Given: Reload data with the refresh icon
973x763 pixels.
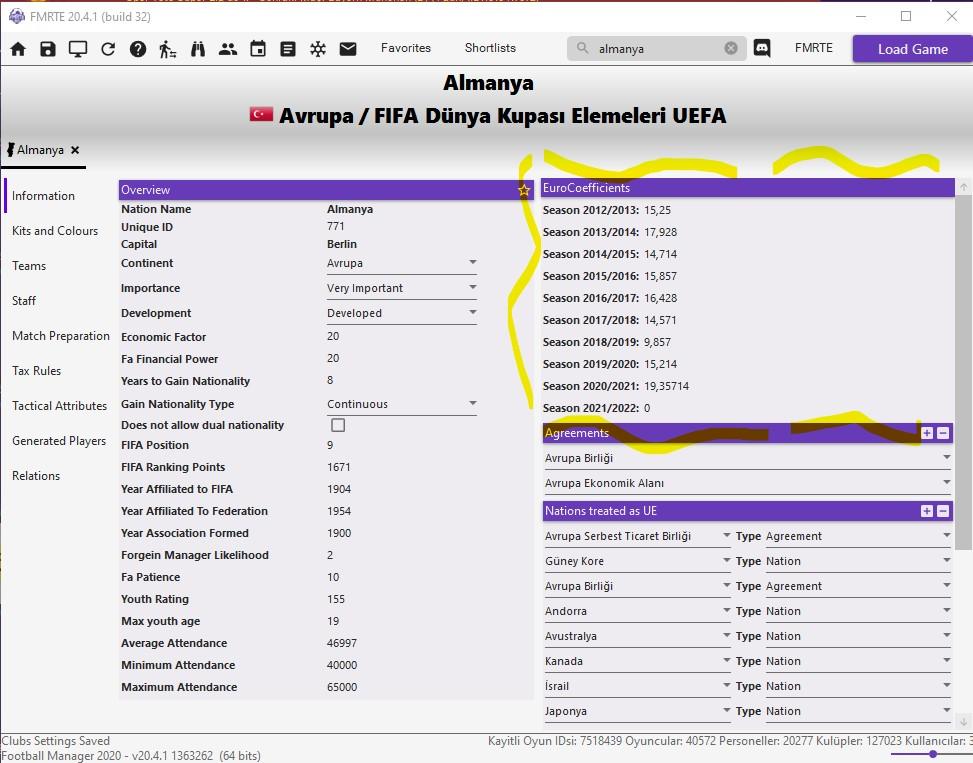Looking at the screenshot, I should (x=108, y=49).
